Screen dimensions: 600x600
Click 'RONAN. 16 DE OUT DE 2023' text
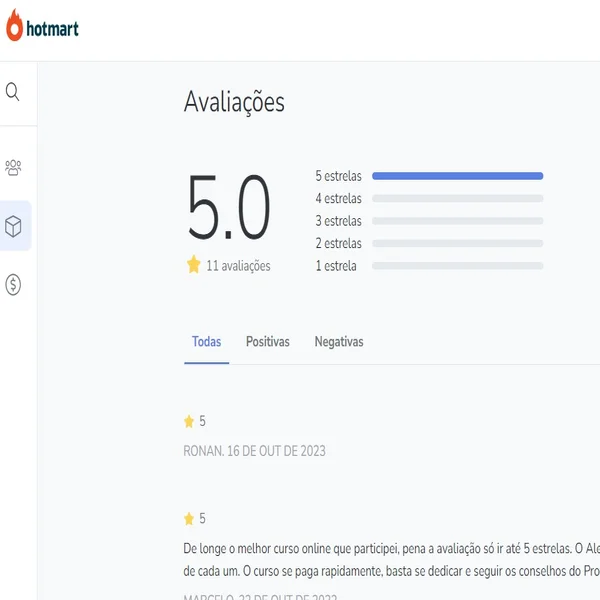point(254,451)
